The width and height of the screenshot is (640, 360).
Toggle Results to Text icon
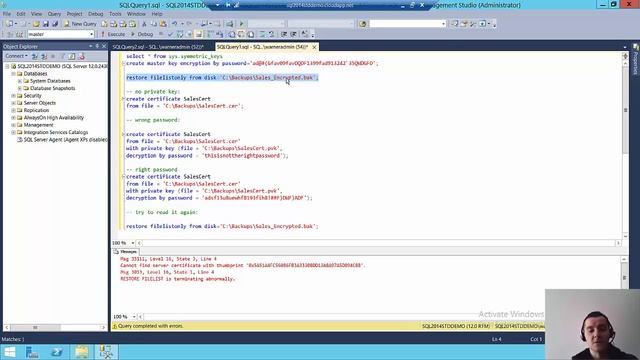(232, 34)
